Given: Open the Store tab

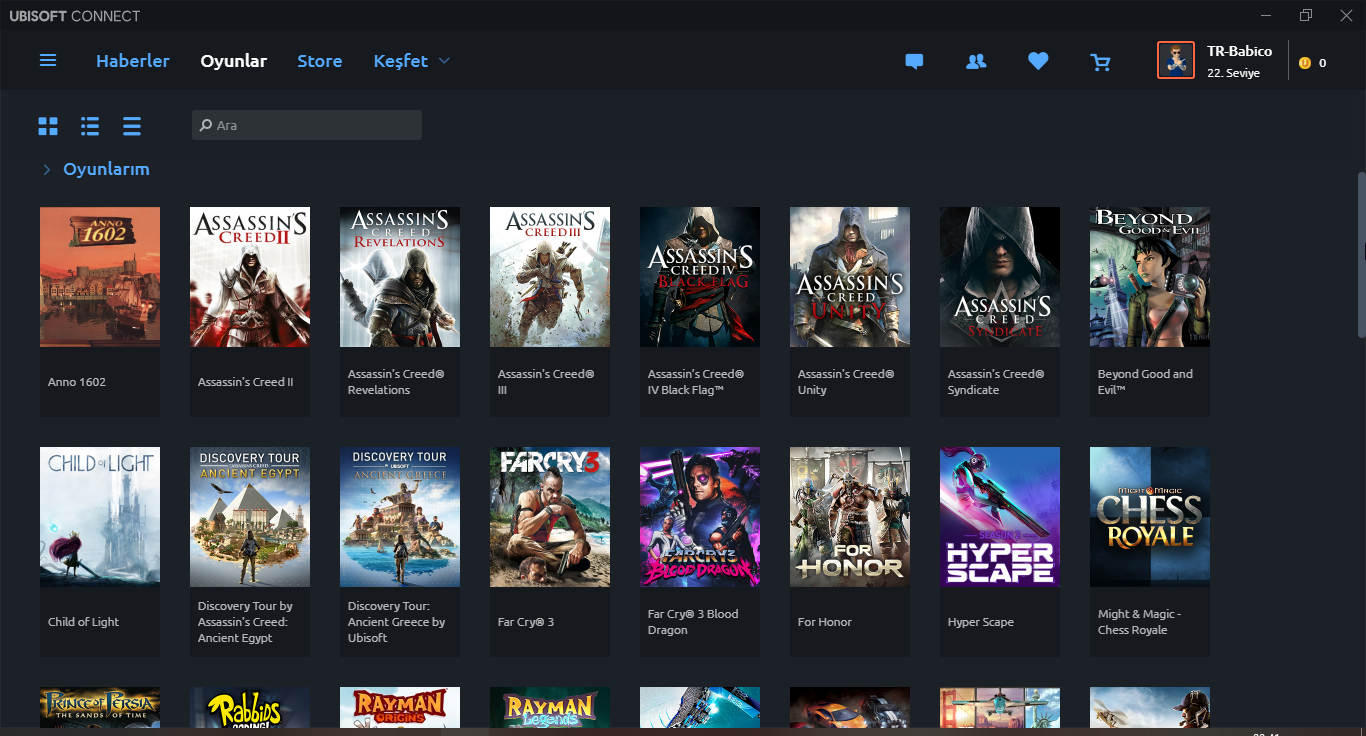Looking at the screenshot, I should (x=320, y=61).
